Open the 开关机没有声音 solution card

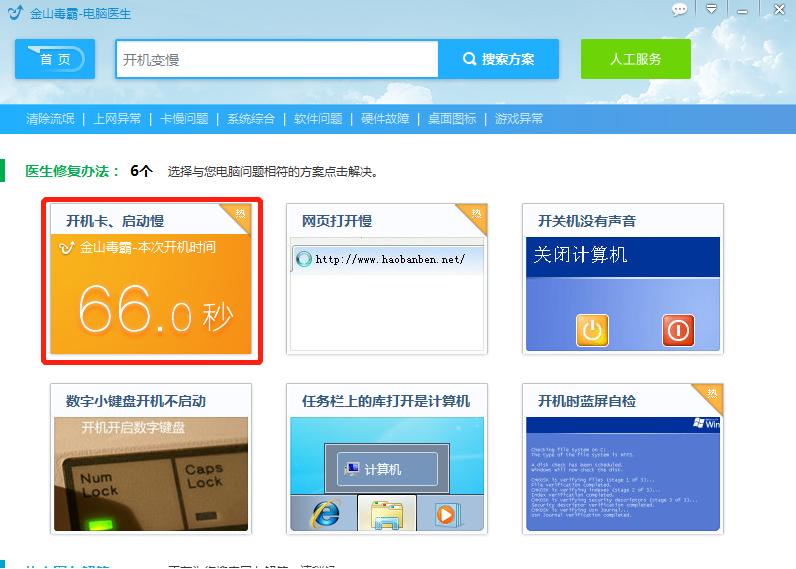pyautogui.click(x=623, y=279)
